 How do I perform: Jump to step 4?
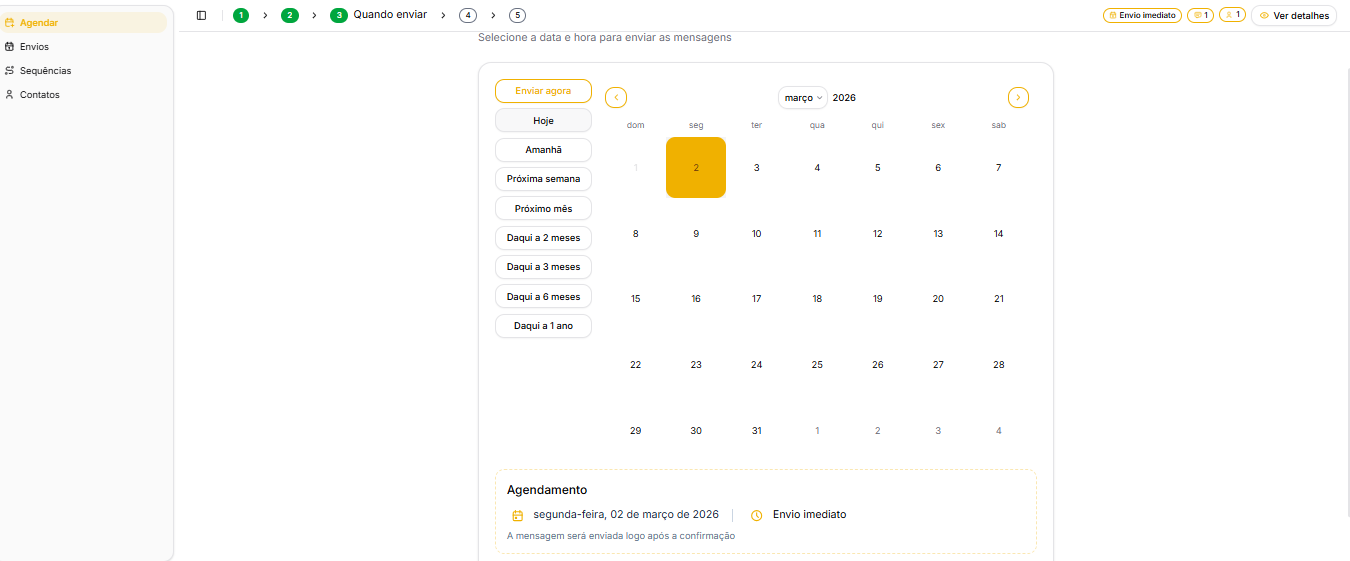(468, 15)
